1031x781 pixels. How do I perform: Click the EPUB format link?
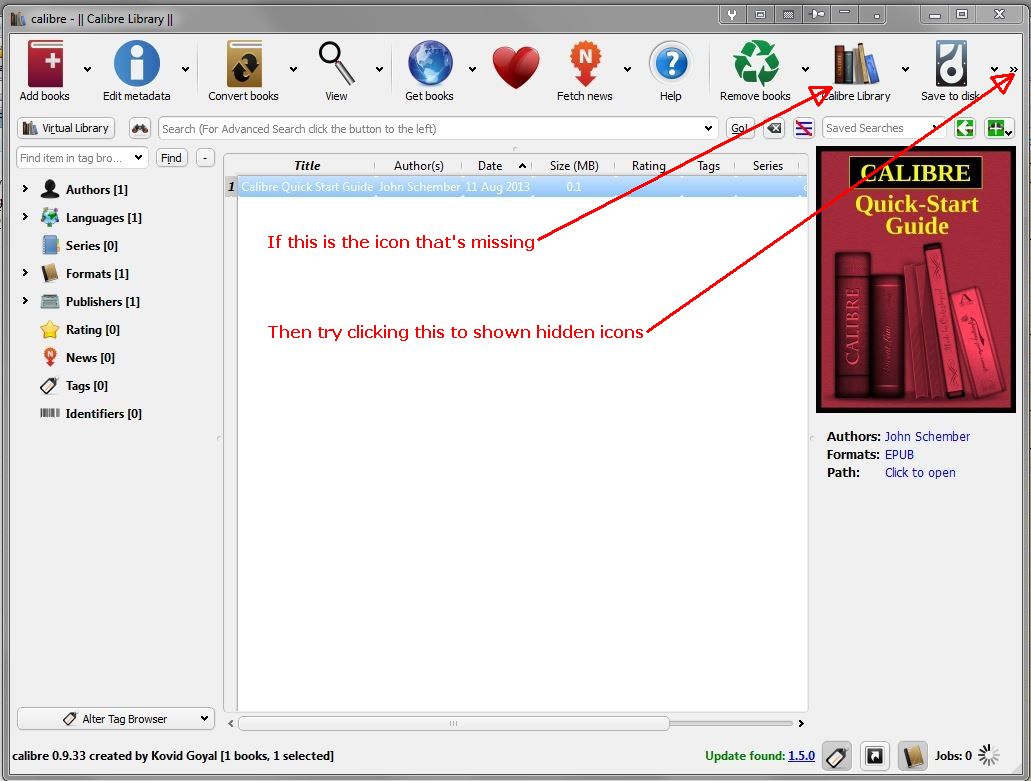click(x=899, y=454)
